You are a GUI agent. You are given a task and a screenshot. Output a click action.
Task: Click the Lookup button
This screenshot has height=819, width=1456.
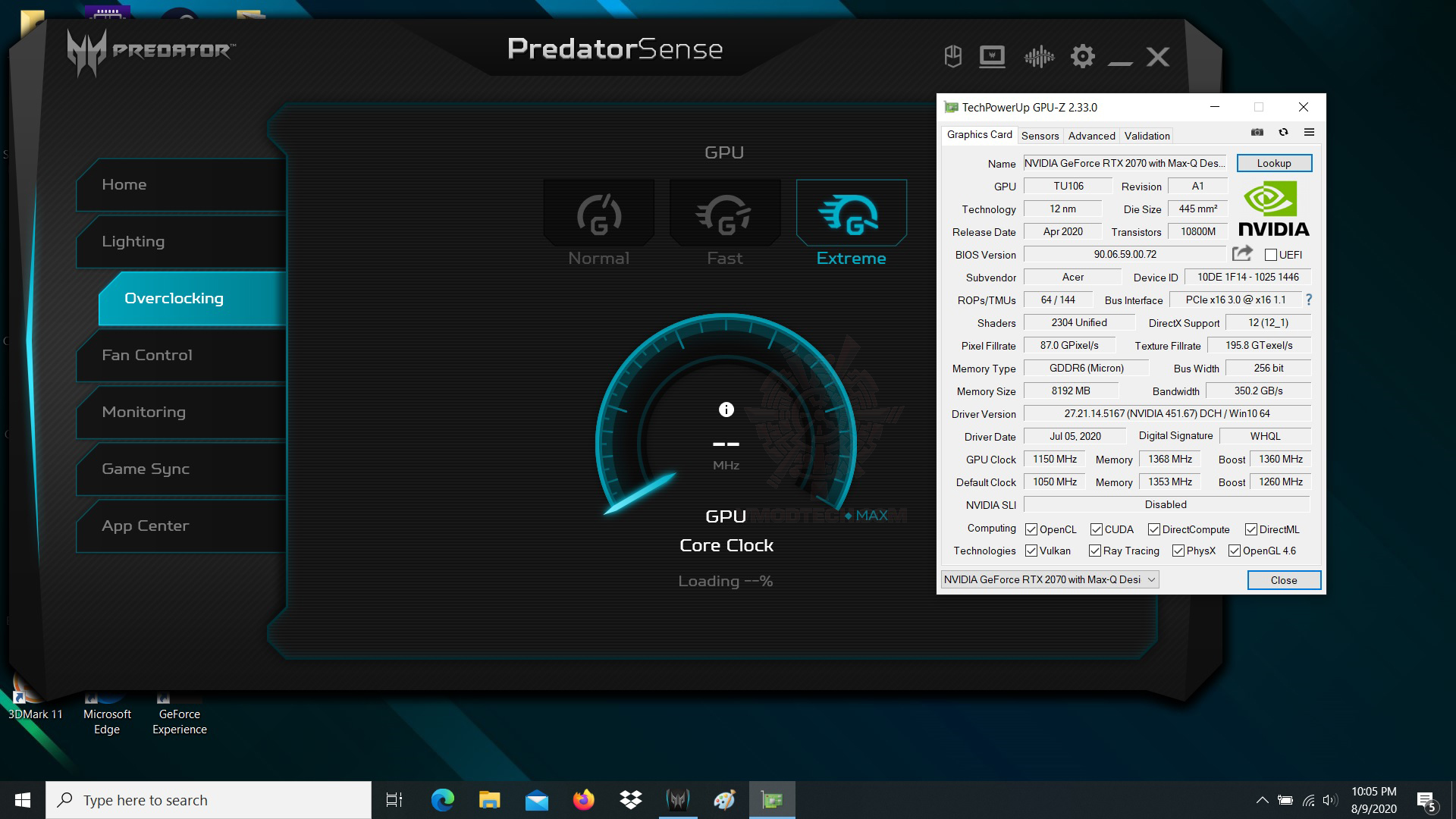coord(1274,163)
